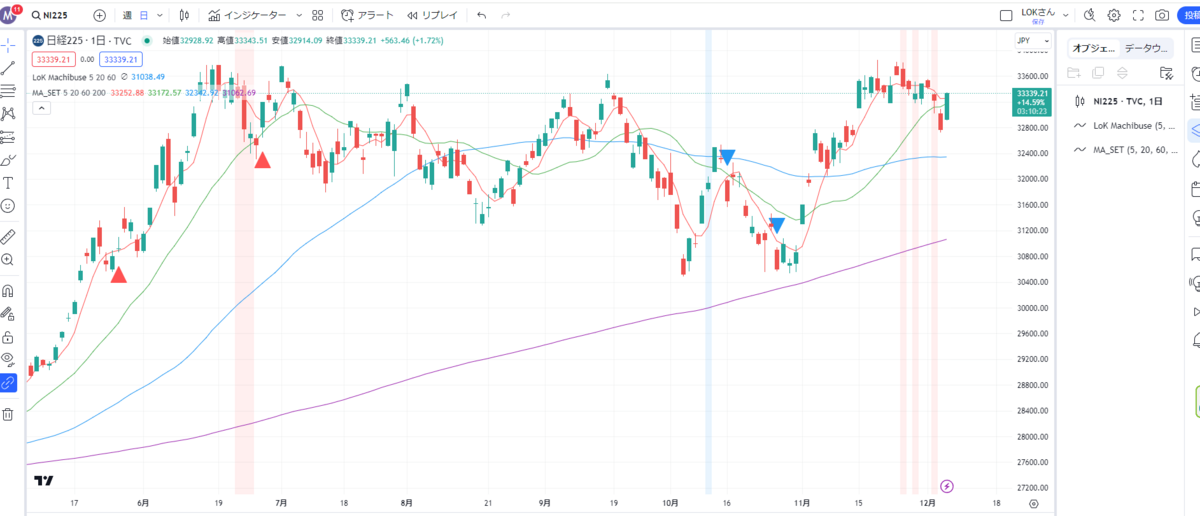
Task: Open the arrange order icon in object tree
Action: pyautogui.click(x=1122, y=73)
